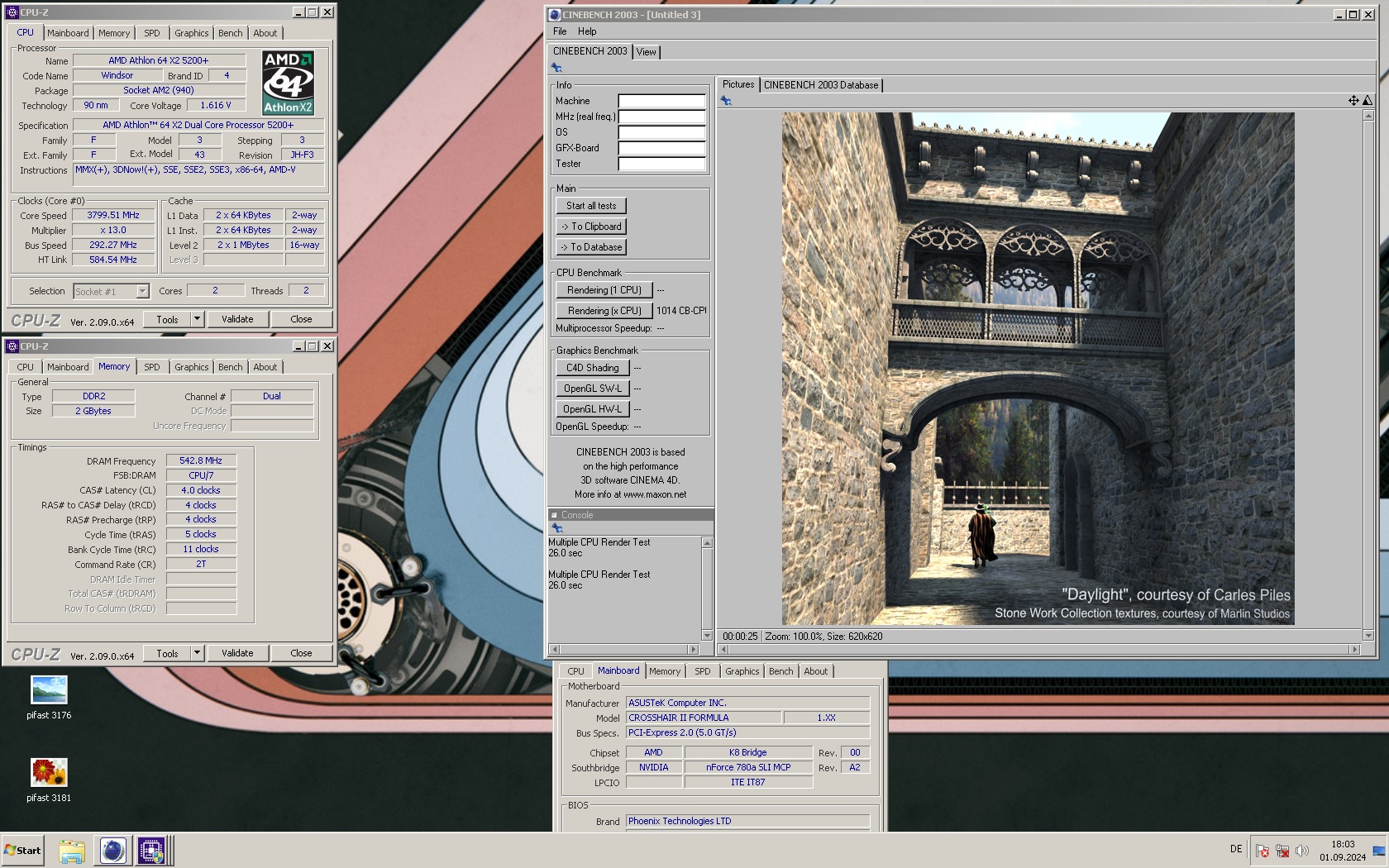The image size is (1389, 868).
Task: Click Close button in Memory CPU-Z window
Action: pos(301,653)
